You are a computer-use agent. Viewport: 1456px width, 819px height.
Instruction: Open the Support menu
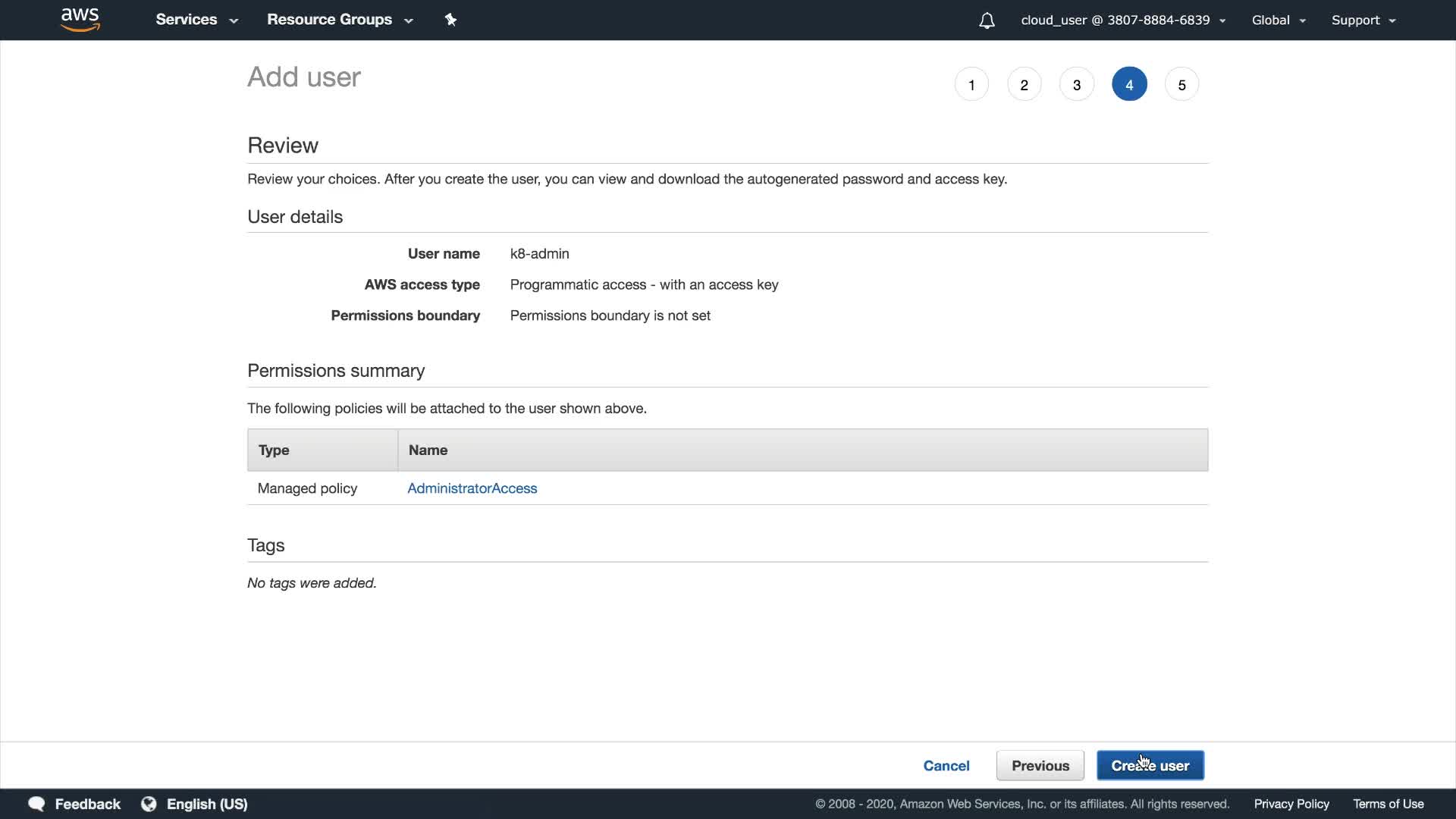(1363, 20)
